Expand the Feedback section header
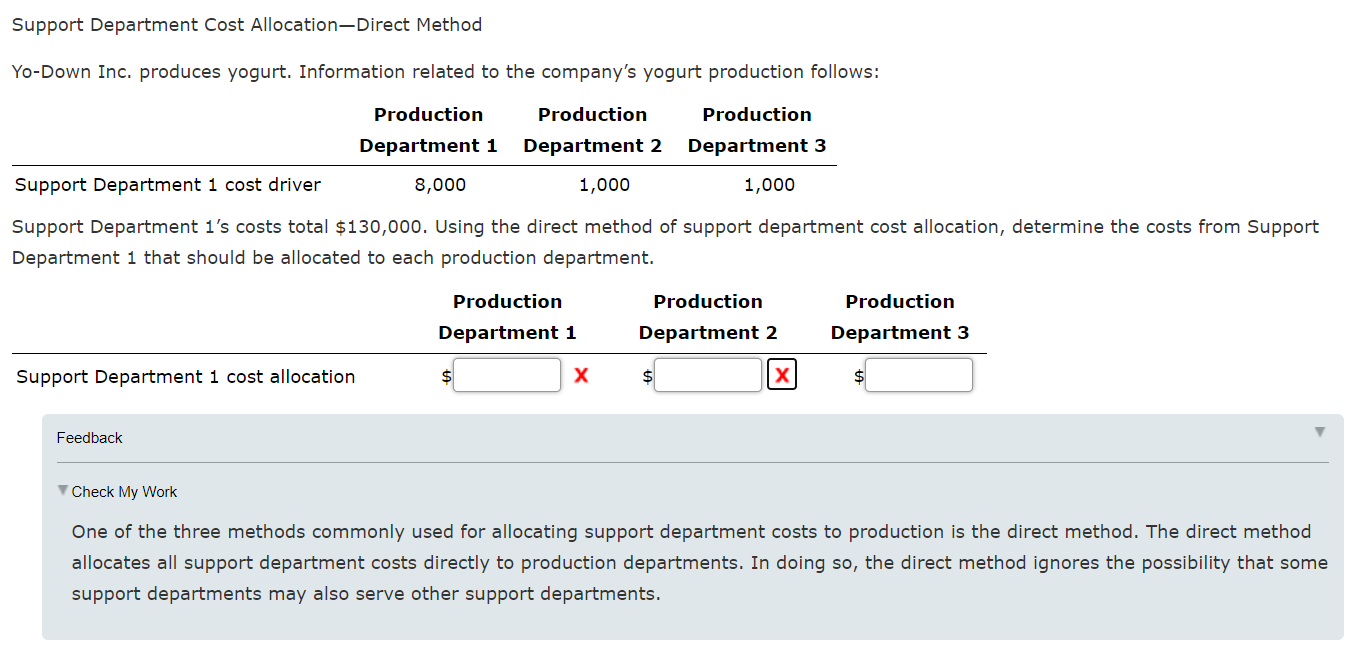Viewport: 1353px width, 660px height. coord(88,438)
